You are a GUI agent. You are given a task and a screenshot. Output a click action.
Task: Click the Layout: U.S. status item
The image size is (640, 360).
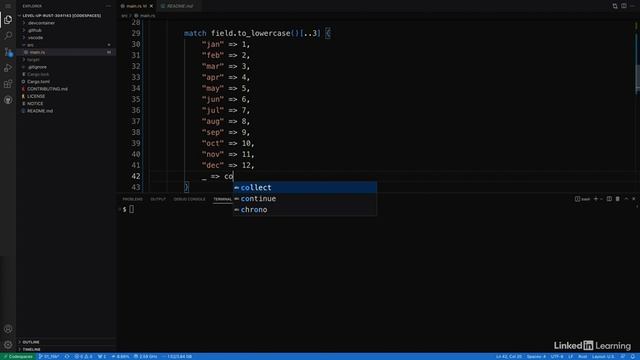[603, 357]
